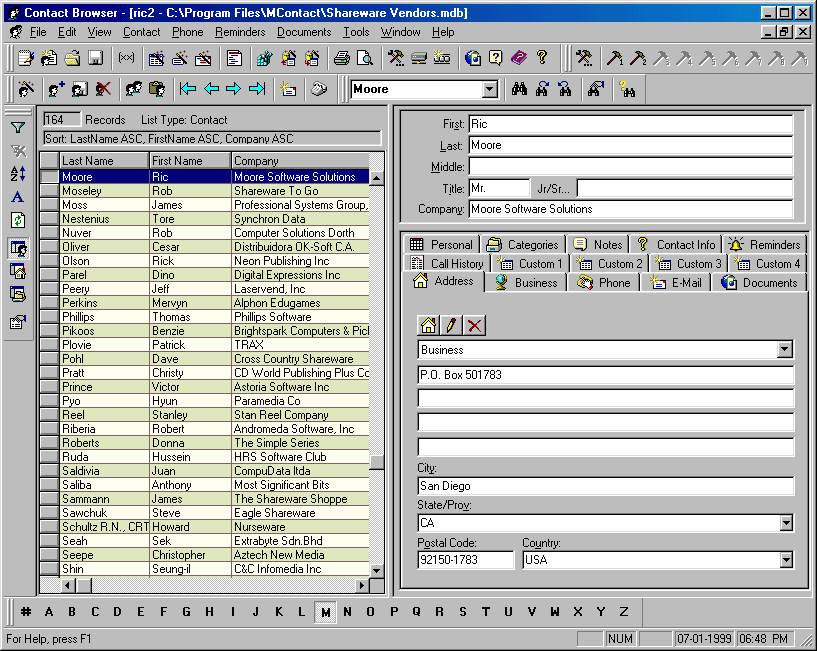This screenshot has height=651, width=817.
Task: Open the Tools menu
Action: click(356, 32)
